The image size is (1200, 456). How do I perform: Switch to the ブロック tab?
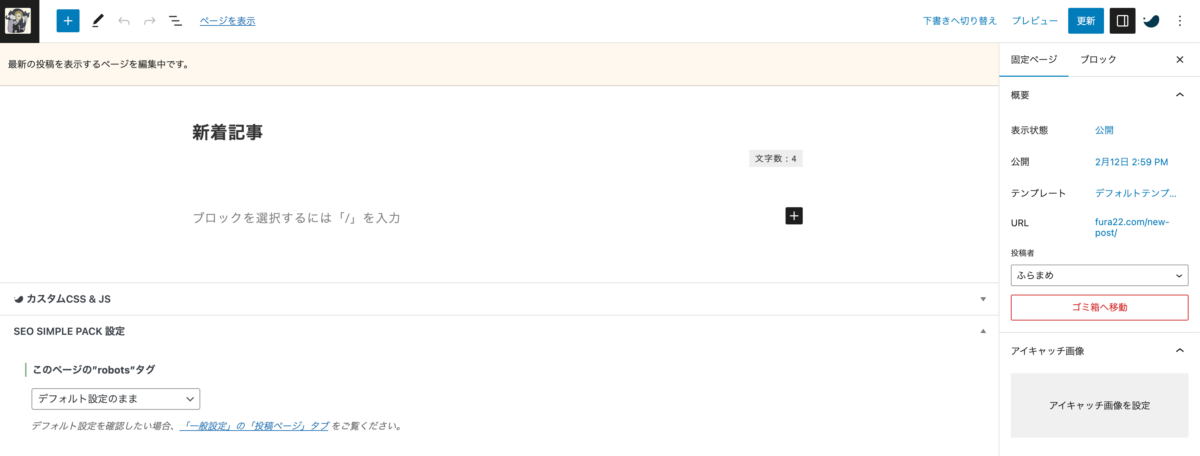tap(1098, 59)
